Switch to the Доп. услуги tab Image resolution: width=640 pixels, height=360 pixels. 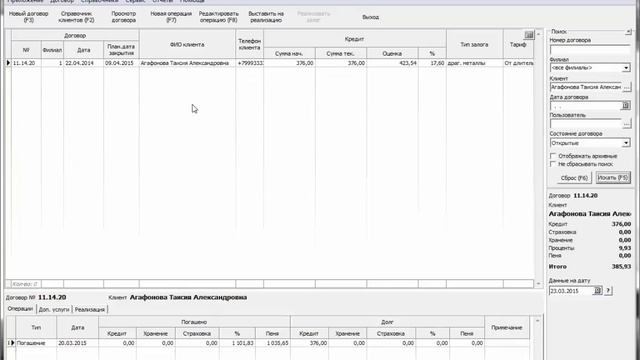(54, 309)
